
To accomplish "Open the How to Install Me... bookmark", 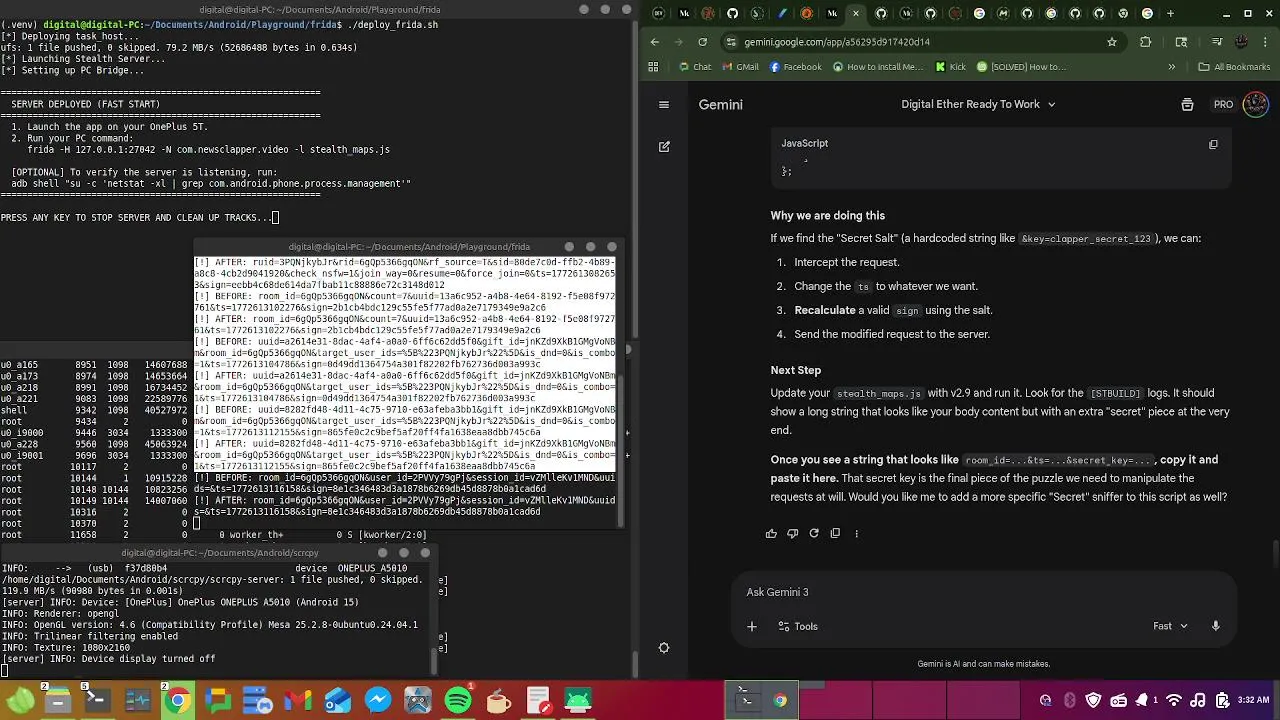I will click(877, 67).
